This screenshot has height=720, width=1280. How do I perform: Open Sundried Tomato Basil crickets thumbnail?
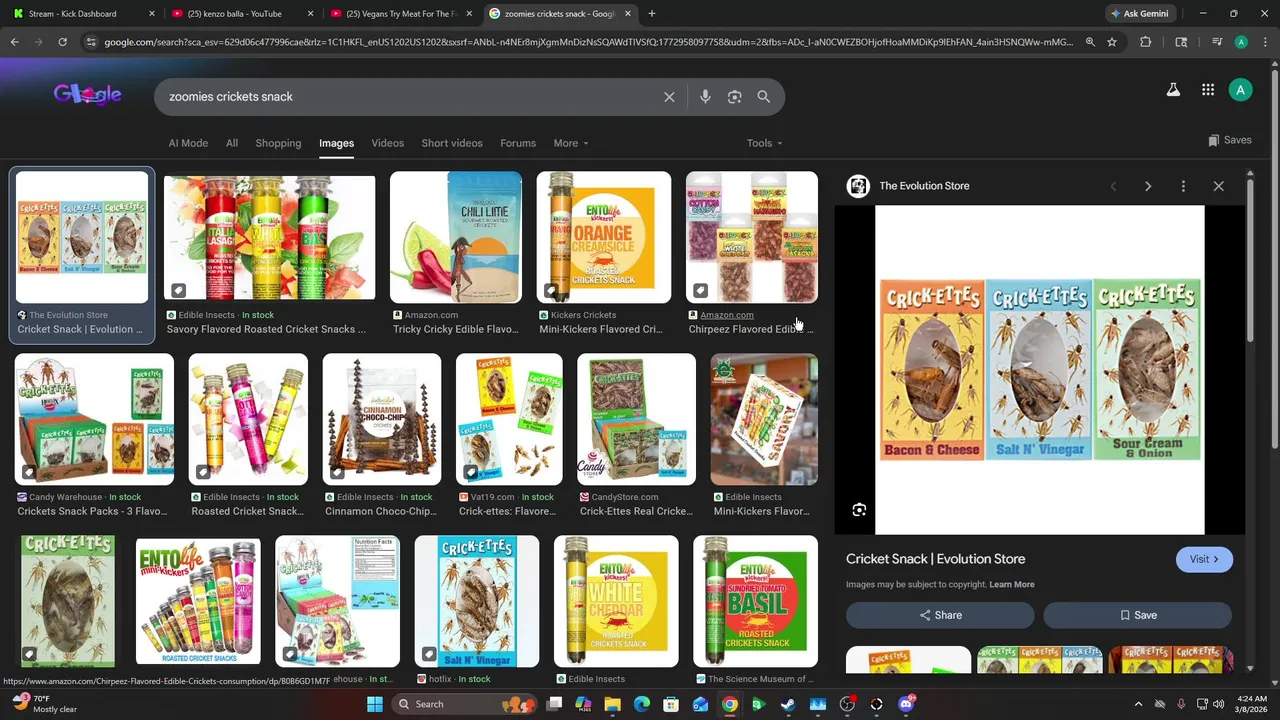(755, 601)
